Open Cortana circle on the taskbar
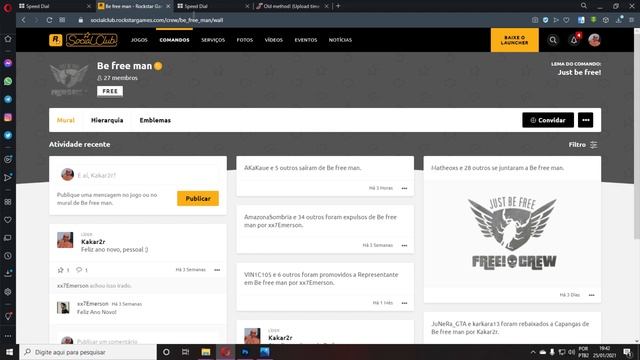Screen dimensions: 640x360 (x=166, y=352)
